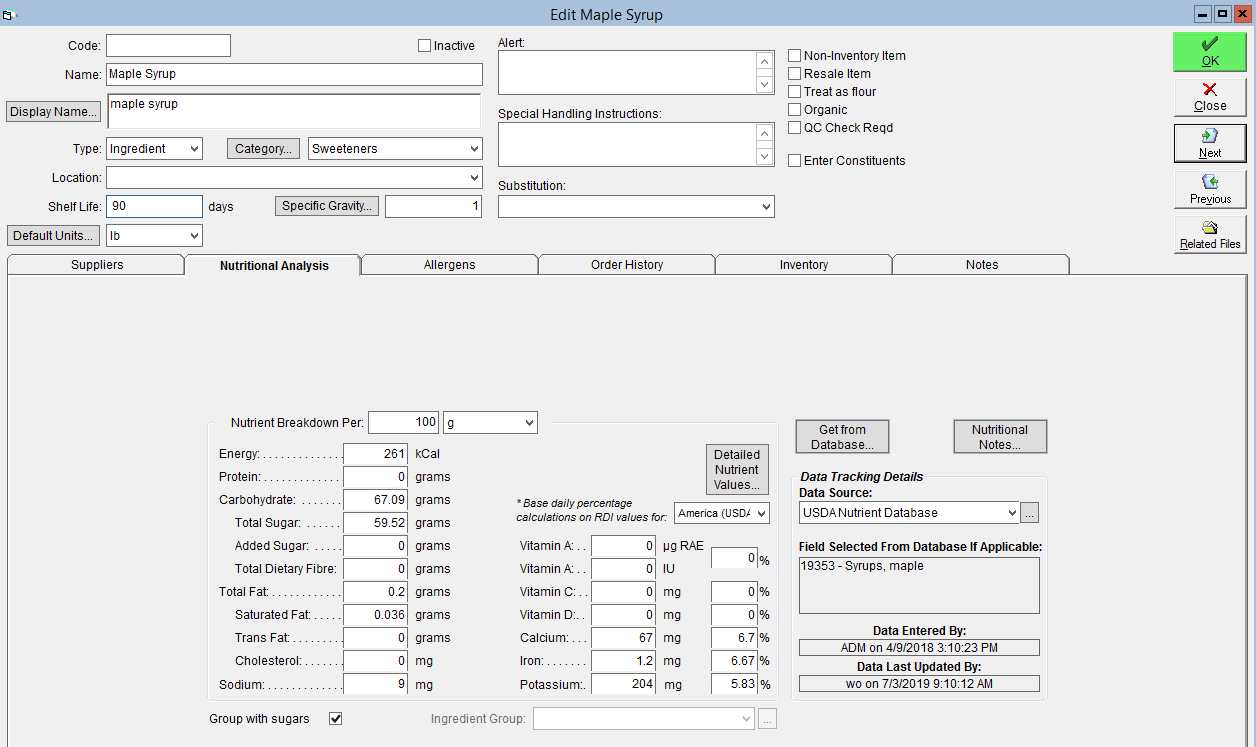Viewport: 1256px width, 747px height.
Task: Open the Ingredient Group dropdown
Action: pos(644,719)
